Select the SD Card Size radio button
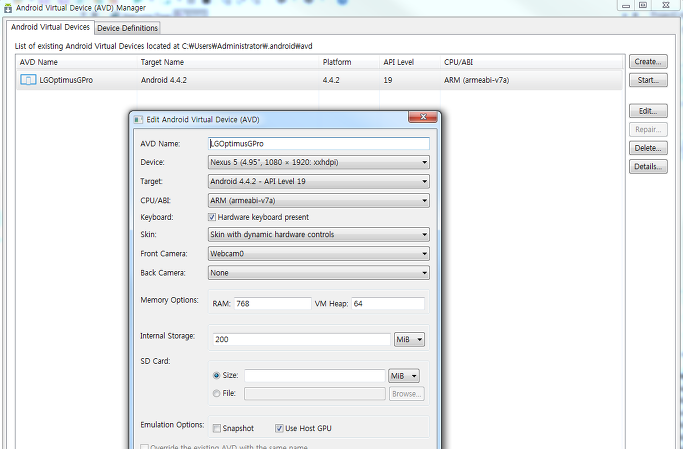This screenshot has height=449, width=683. 216,375
